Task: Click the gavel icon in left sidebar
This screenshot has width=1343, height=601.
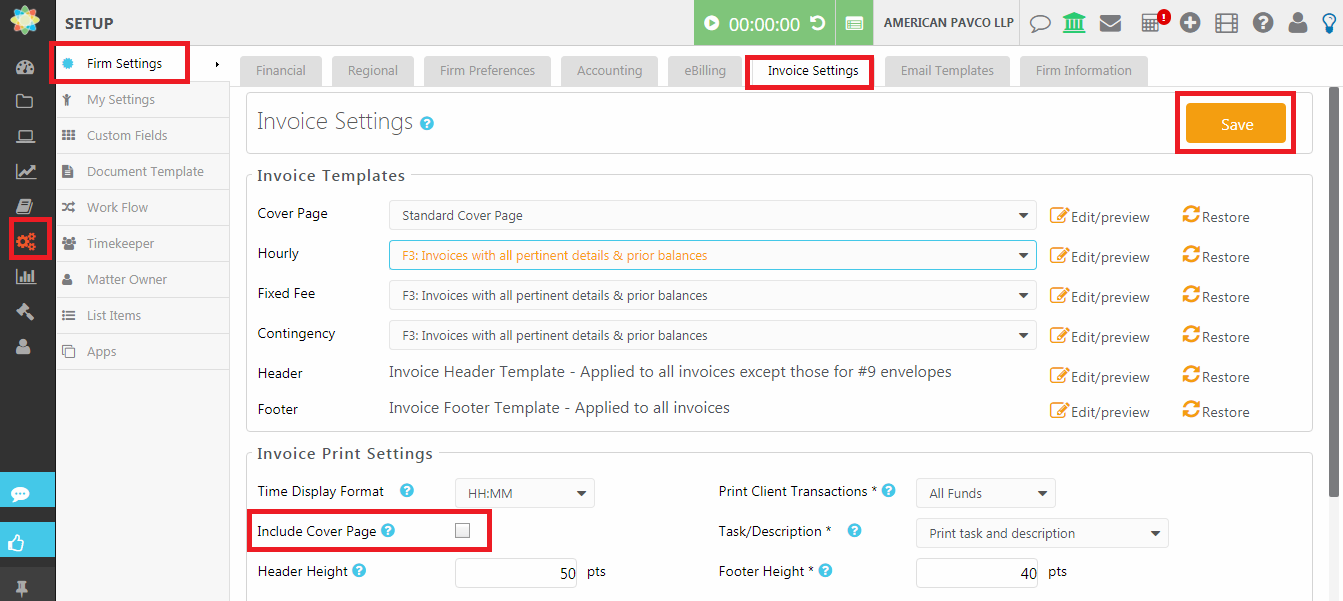Action: click(x=26, y=311)
